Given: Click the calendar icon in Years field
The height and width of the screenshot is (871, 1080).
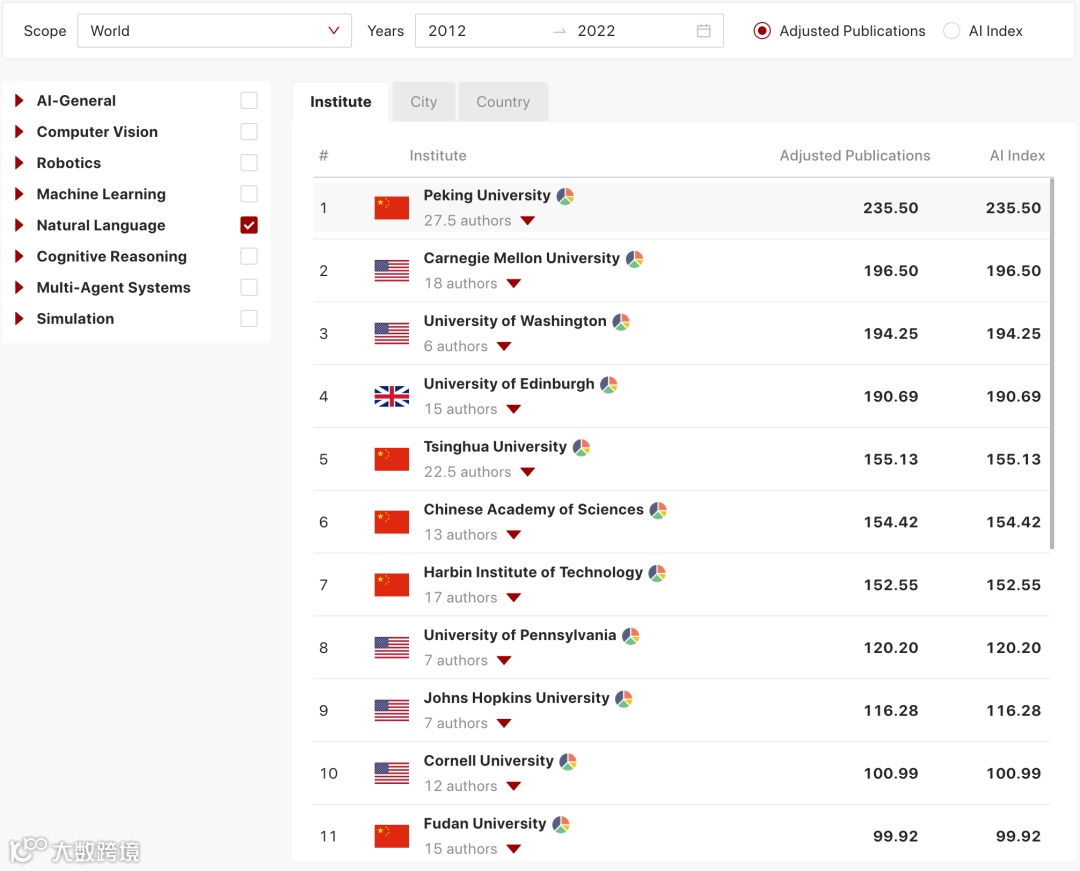Looking at the screenshot, I should pos(703,31).
